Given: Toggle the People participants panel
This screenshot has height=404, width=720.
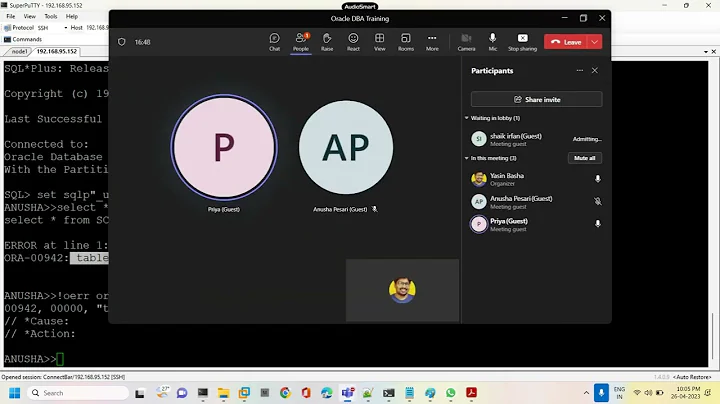Looking at the screenshot, I should [301, 42].
